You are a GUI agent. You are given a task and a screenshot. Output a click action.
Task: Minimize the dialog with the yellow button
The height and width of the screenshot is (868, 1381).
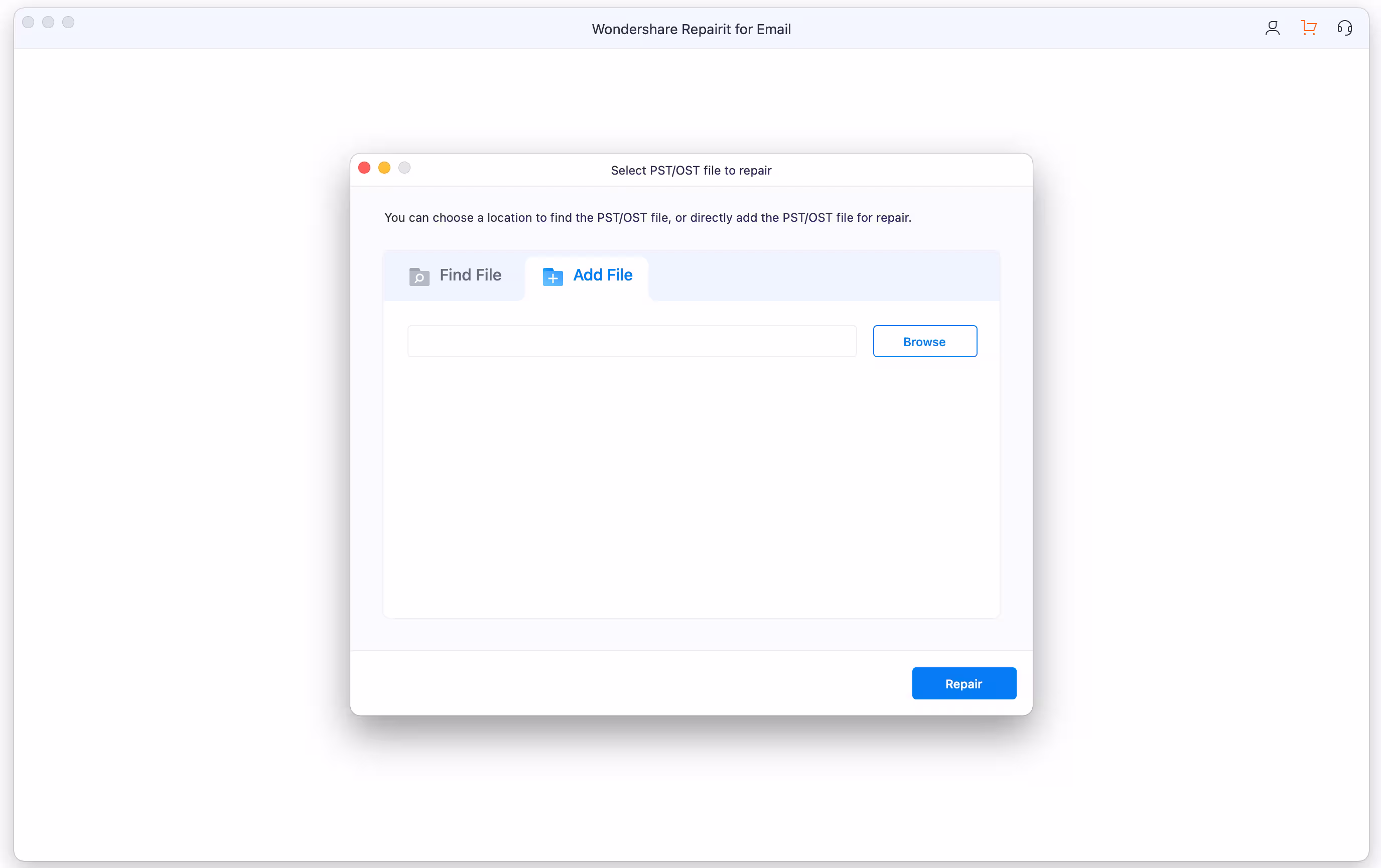click(384, 168)
